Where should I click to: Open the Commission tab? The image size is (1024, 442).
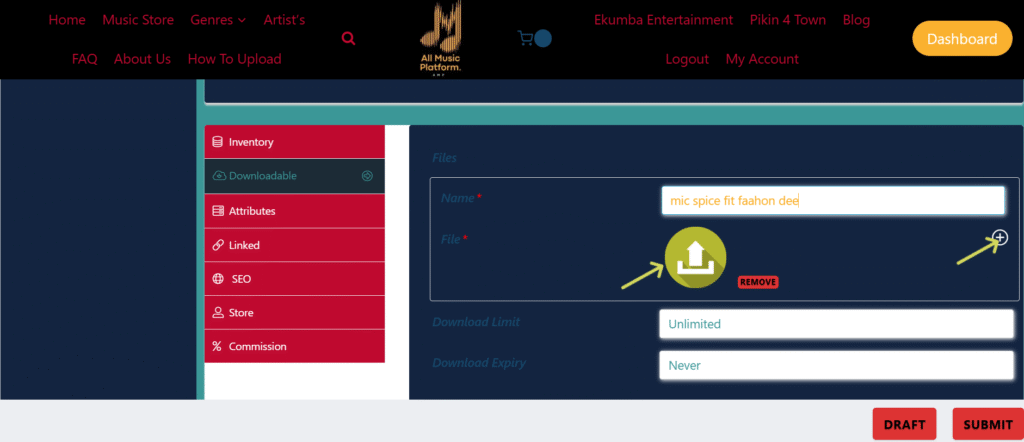(x=294, y=347)
